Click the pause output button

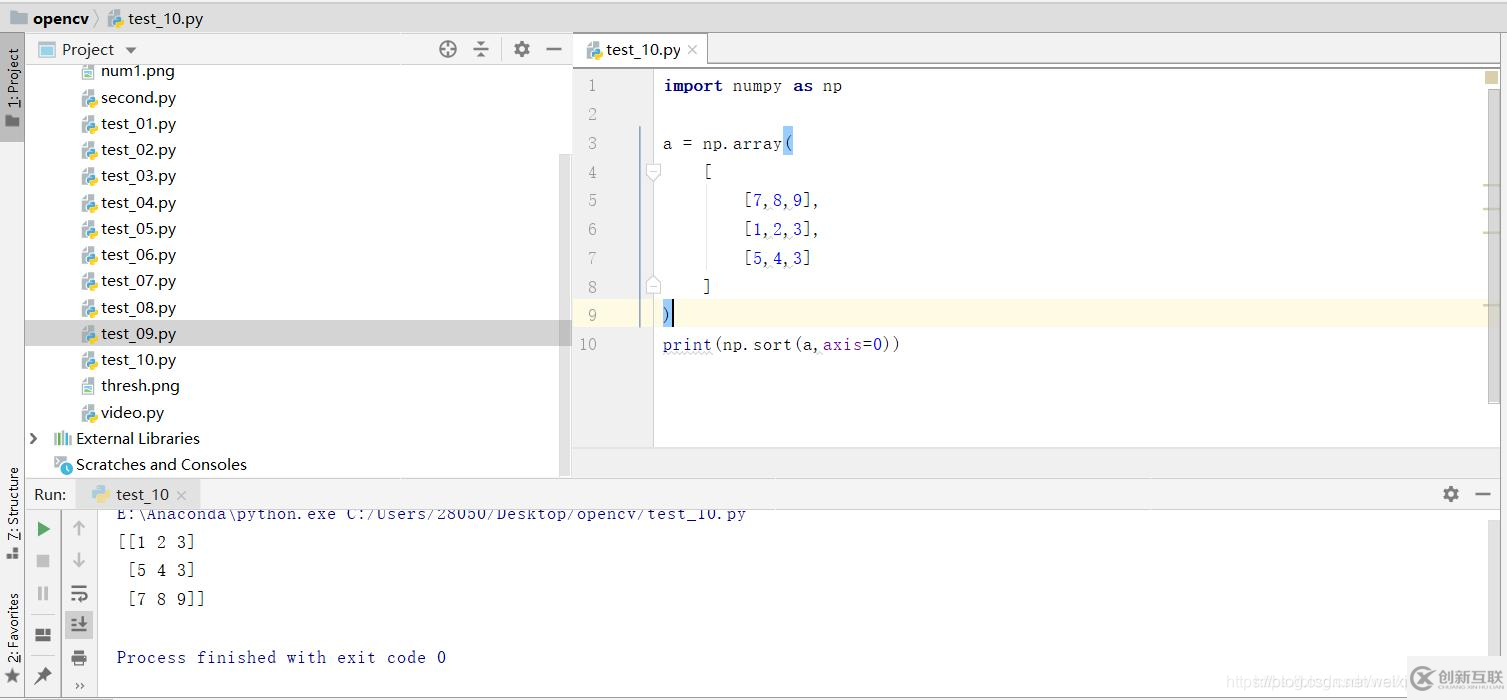pos(43,594)
